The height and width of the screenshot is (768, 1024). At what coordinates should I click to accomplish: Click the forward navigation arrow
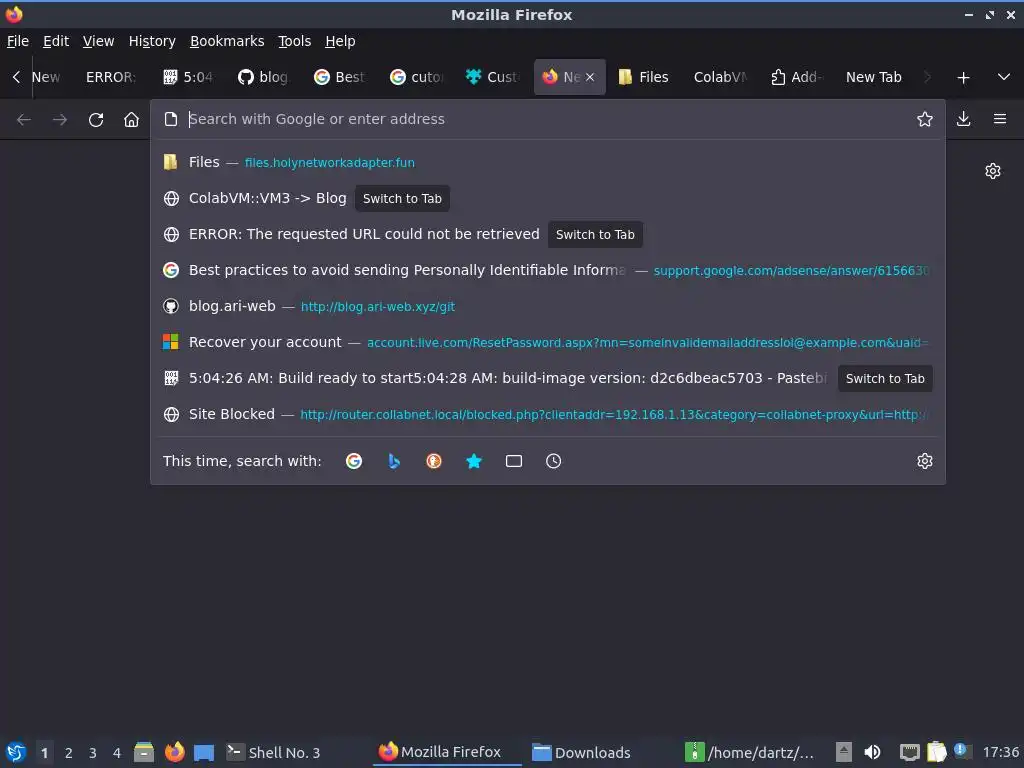coord(59,120)
